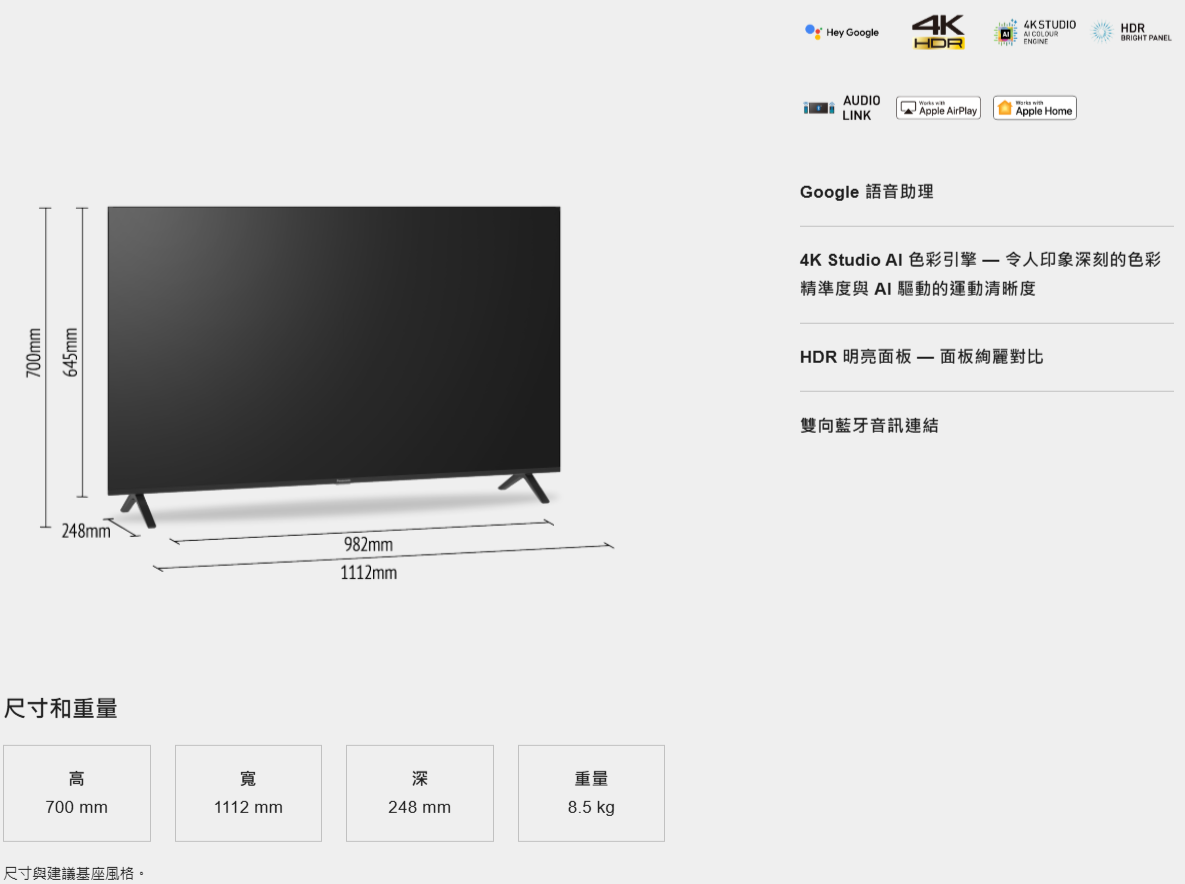Select the 雙向藍牙音訊連結 feature item
This screenshot has height=884, width=1185.
869,426
